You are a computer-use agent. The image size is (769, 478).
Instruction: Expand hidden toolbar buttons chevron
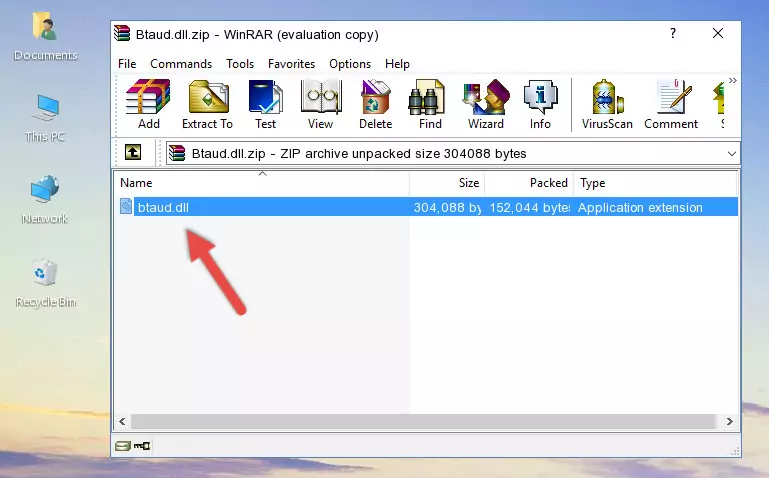[x=733, y=81]
